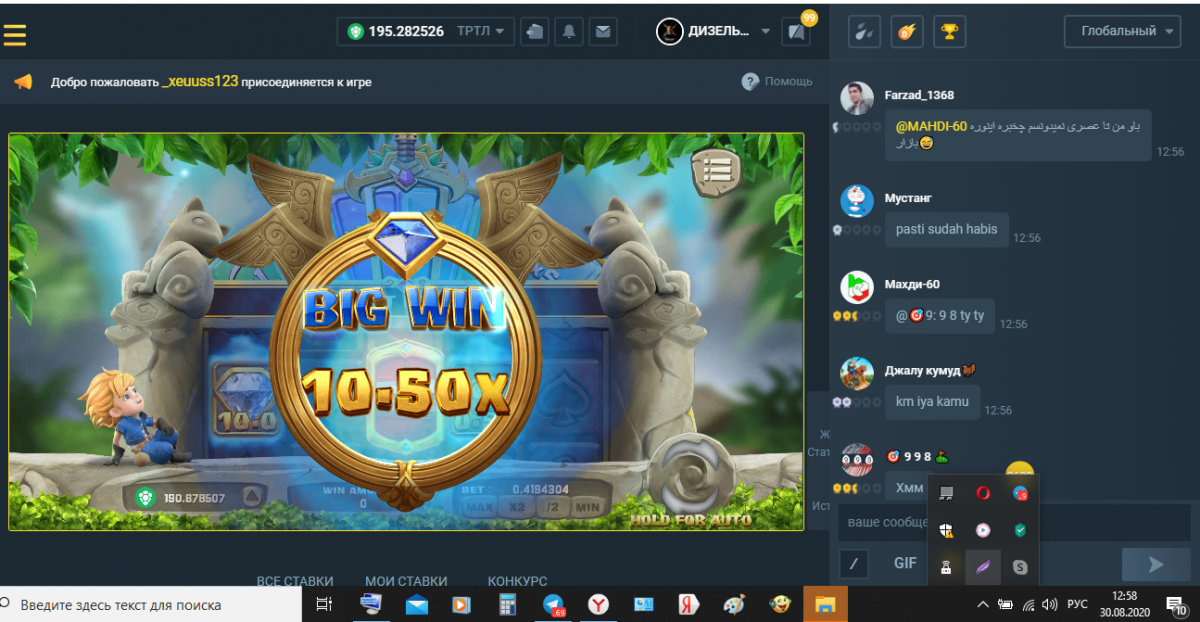Image resolution: width=1200 pixels, height=622 pixels.
Task: Click the trophy icon above chat
Action: click(949, 31)
